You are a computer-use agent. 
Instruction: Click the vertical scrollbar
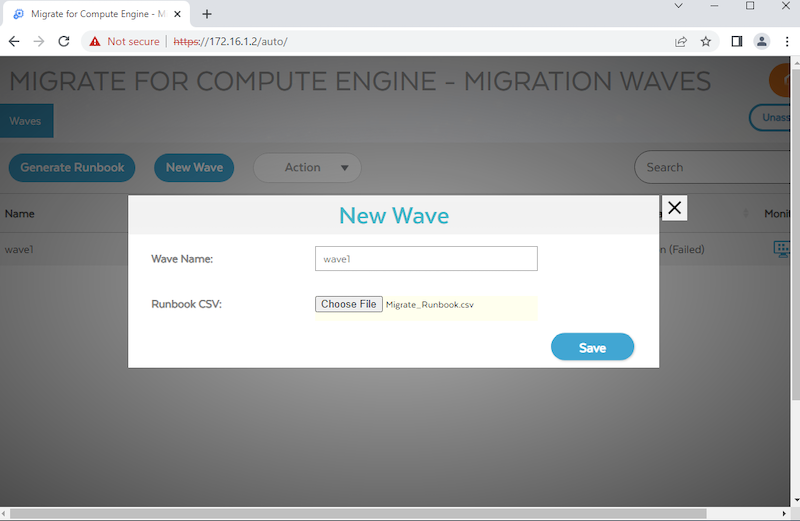795,233
